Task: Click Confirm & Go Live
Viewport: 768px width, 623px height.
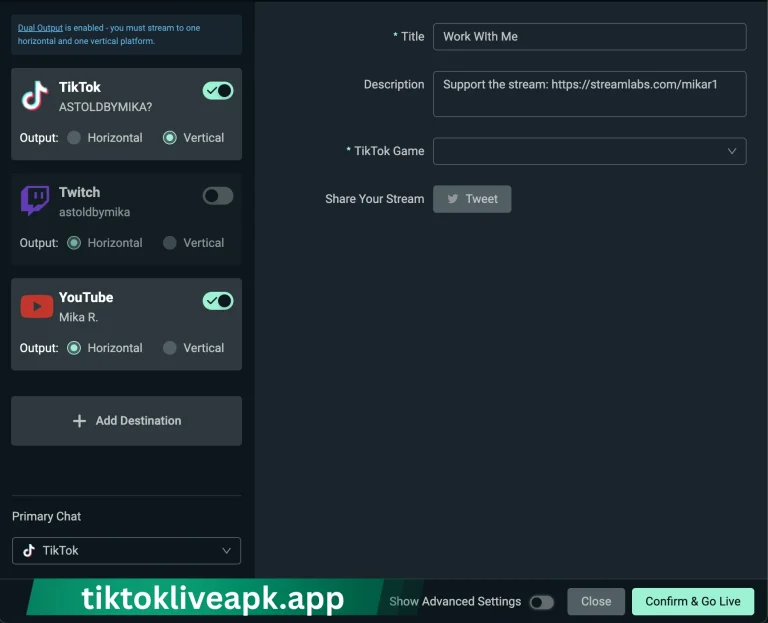Action: coord(693,601)
